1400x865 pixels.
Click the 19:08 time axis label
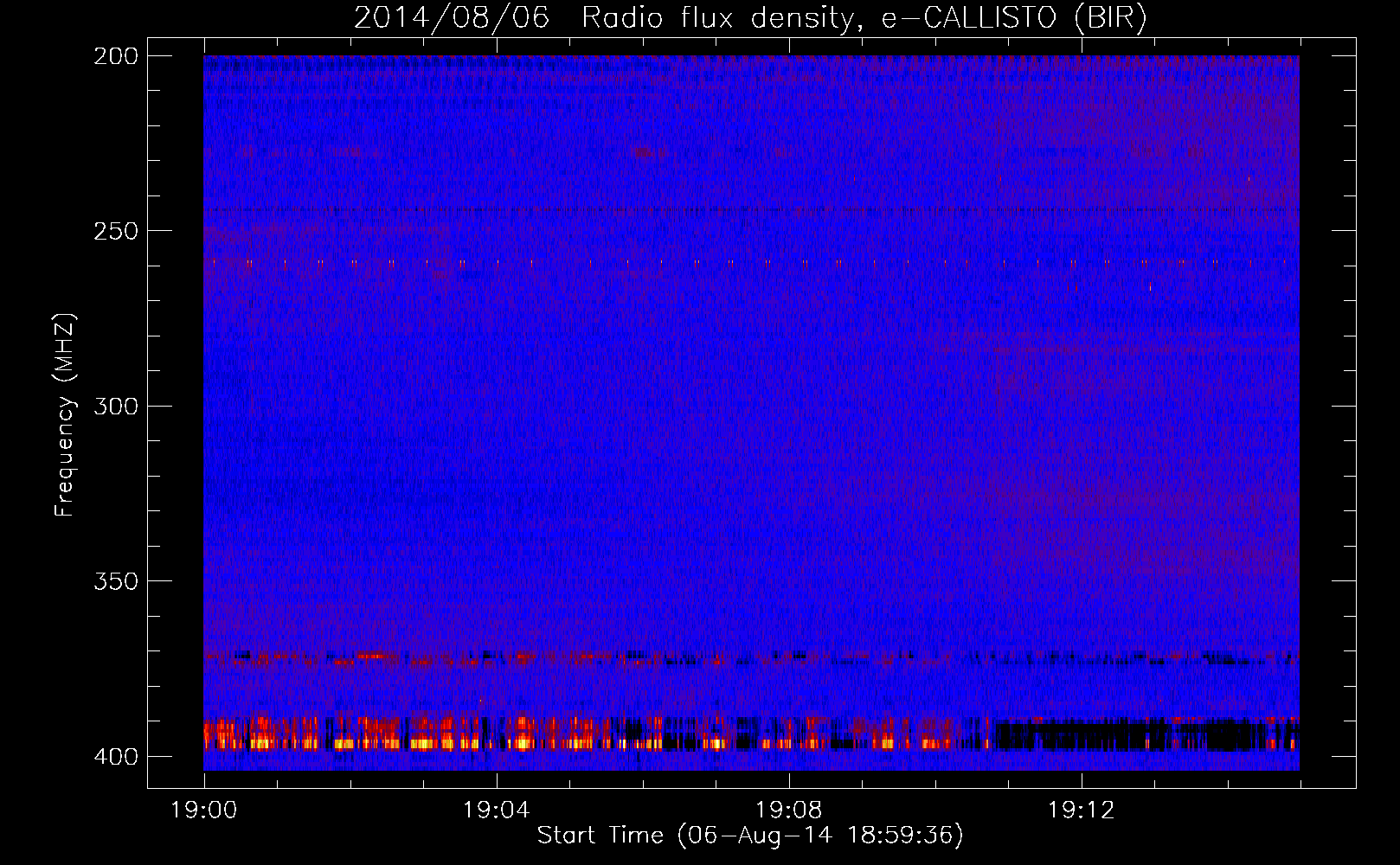pos(789,811)
